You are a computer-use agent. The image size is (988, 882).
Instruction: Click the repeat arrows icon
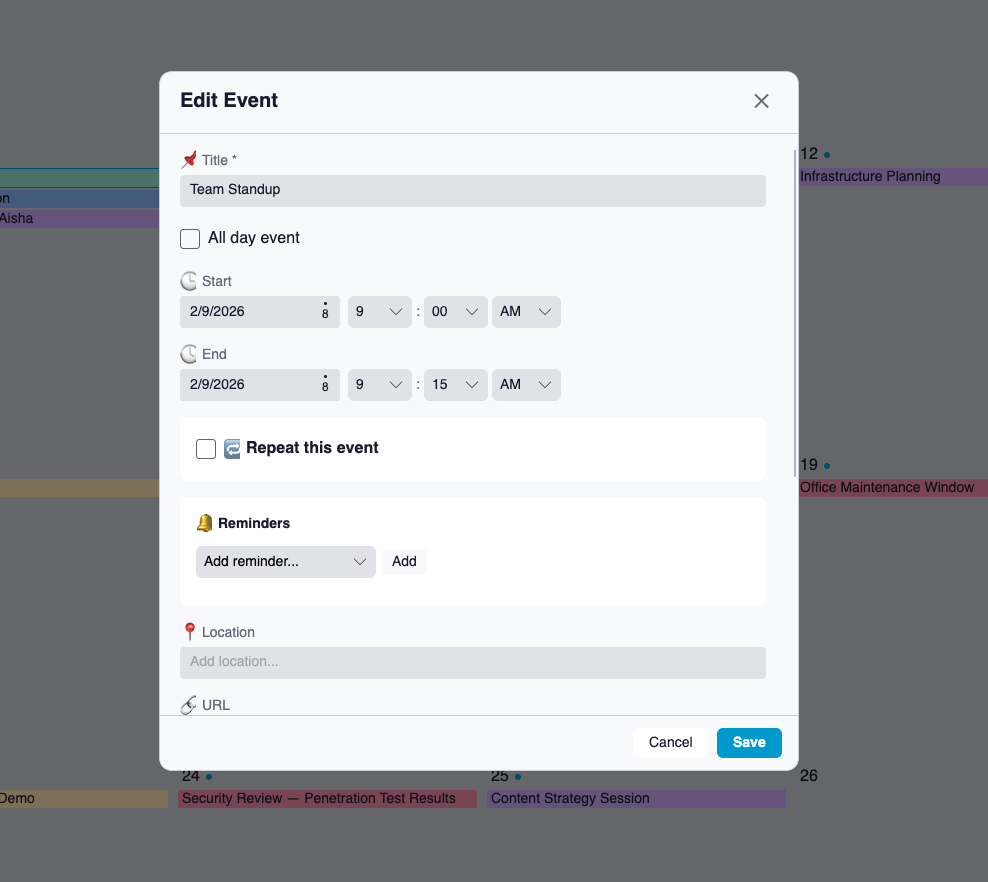click(x=231, y=448)
